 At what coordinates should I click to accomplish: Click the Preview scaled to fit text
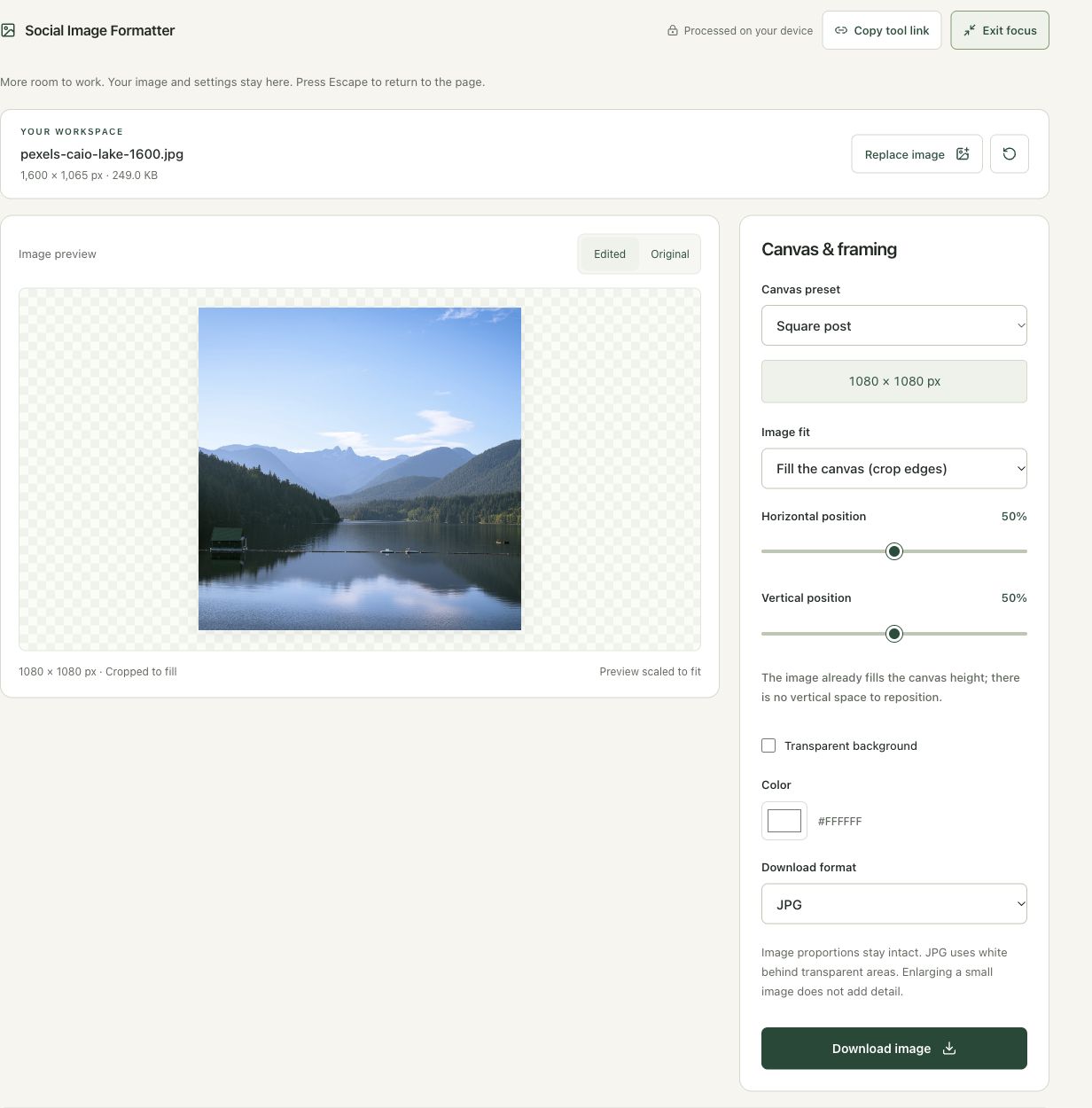(x=650, y=672)
